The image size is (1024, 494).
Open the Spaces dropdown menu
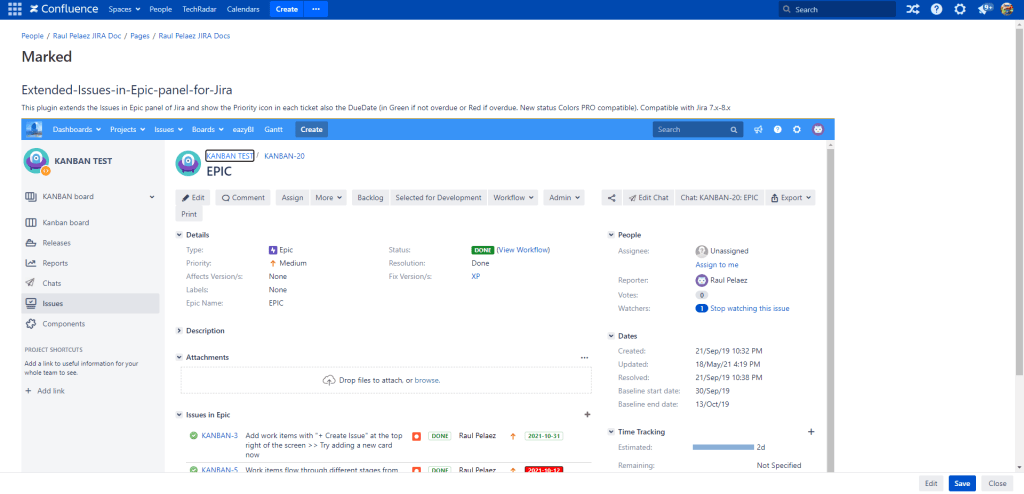pos(124,9)
